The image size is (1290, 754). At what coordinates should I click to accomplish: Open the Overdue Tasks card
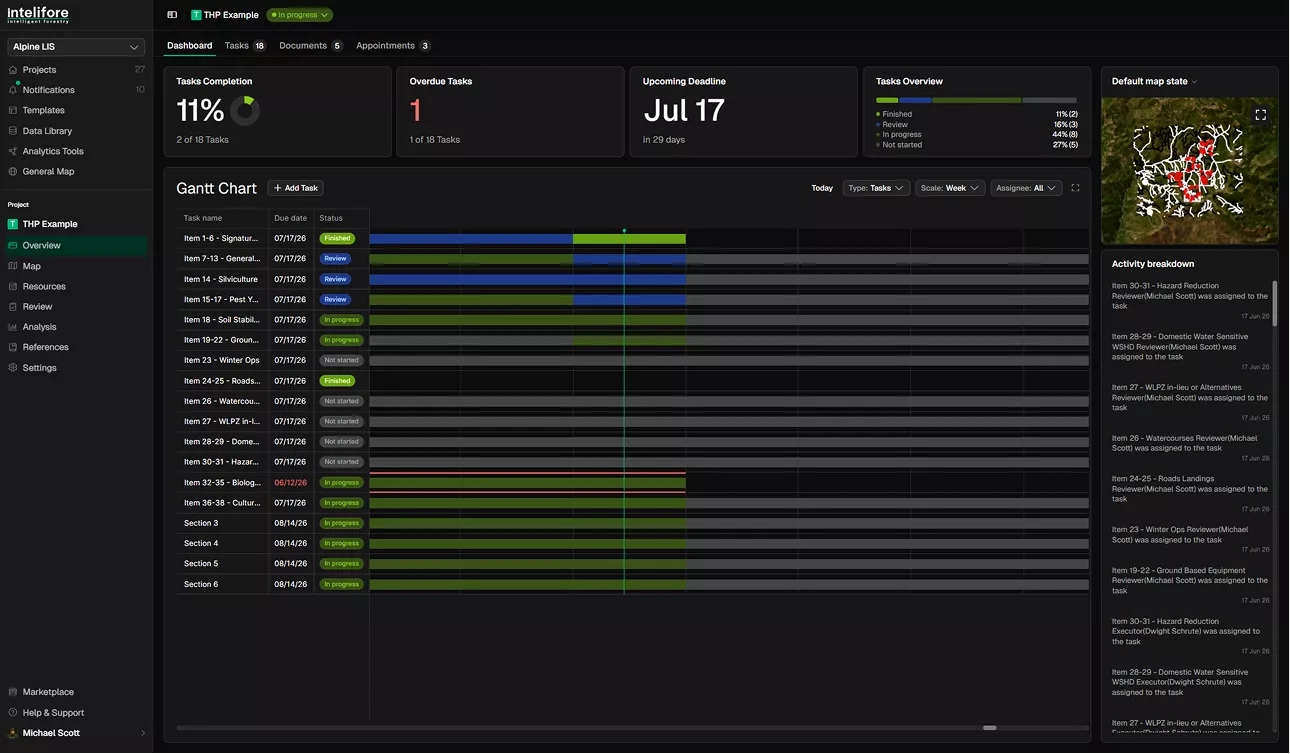[510, 112]
